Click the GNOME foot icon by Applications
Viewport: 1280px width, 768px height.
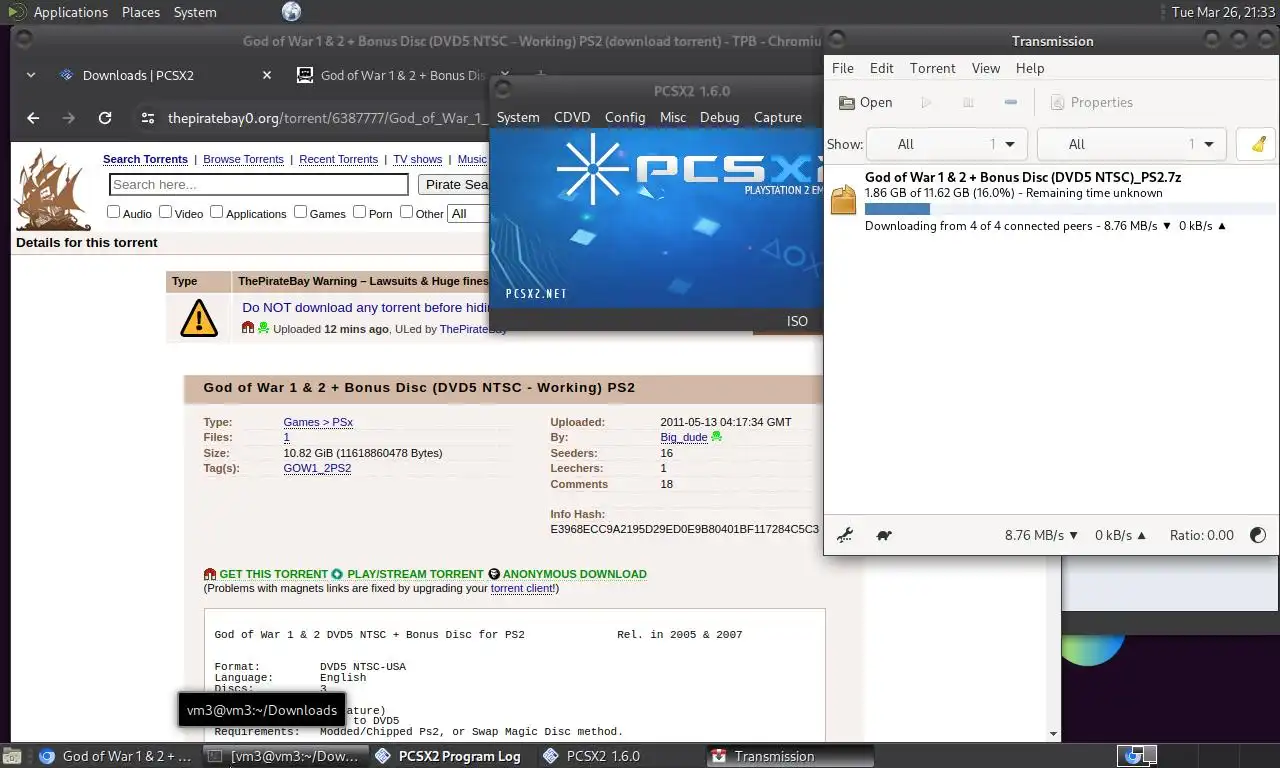[16, 12]
